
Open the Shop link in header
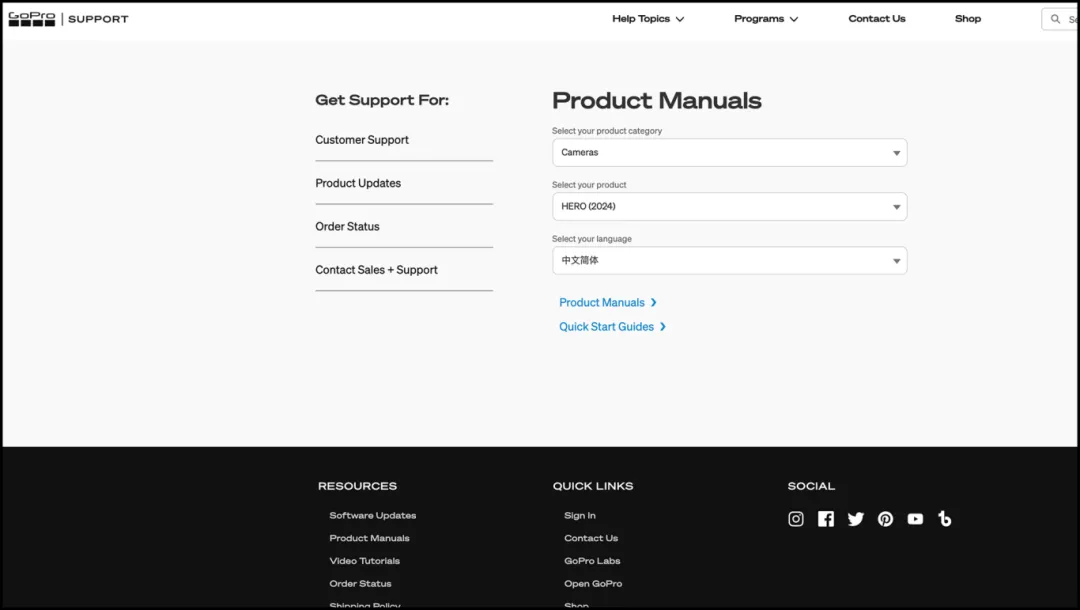click(968, 19)
